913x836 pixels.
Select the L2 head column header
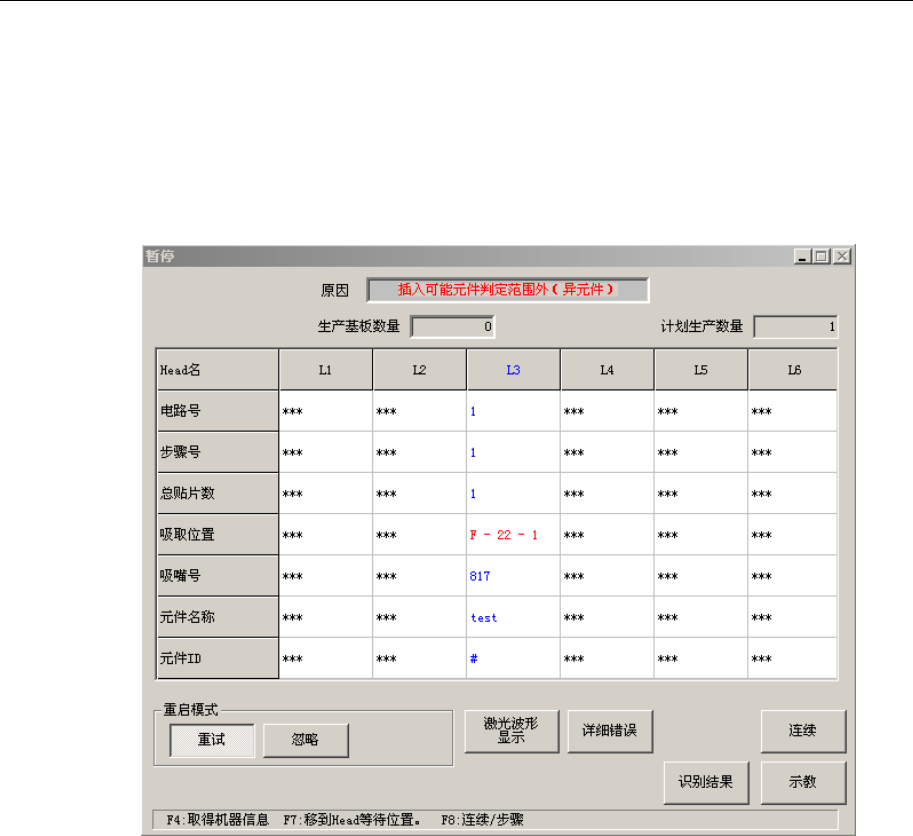pos(419,370)
